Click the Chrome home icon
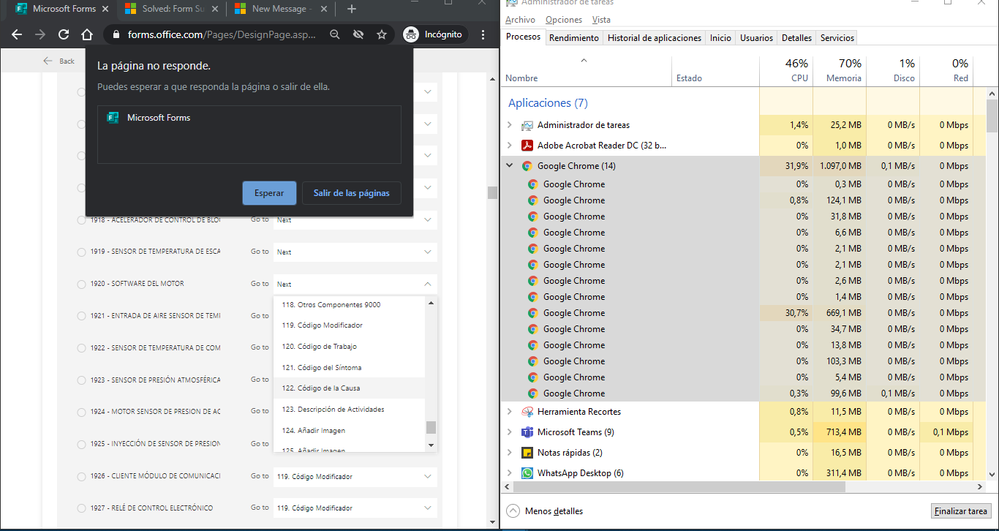This screenshot has width=999, height=531. click(87, 34)
